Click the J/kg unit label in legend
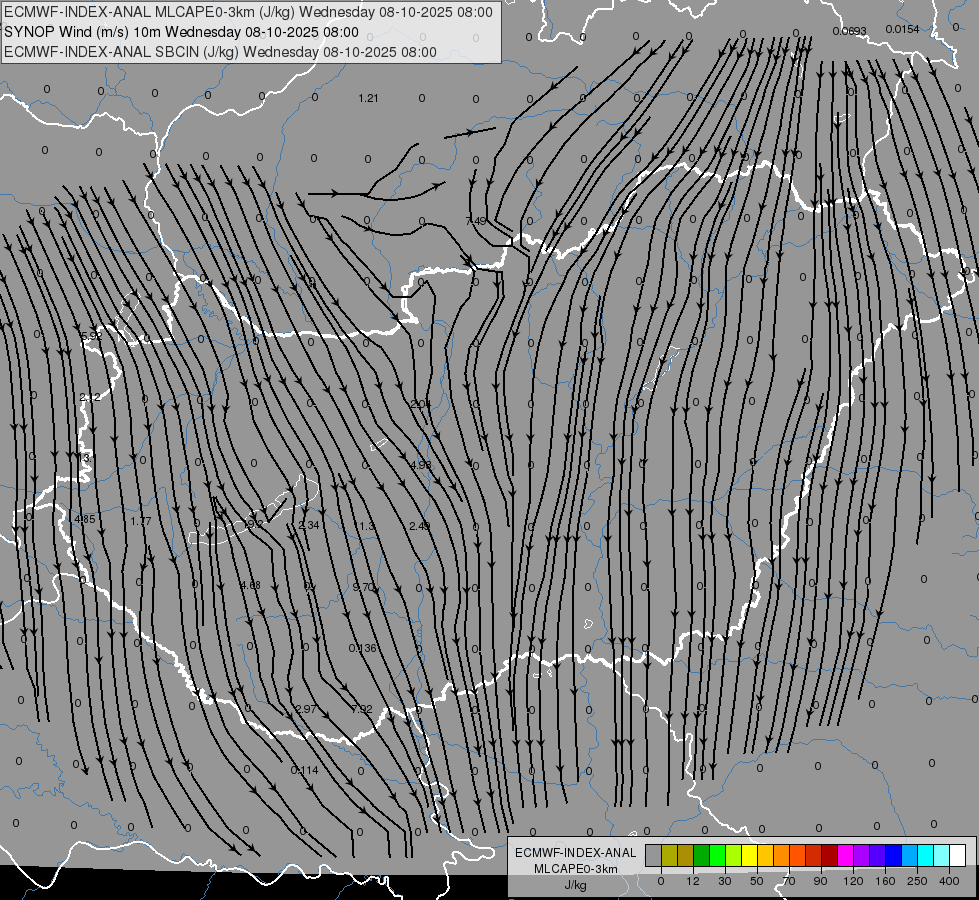979x900 pixels. (575, 885)
